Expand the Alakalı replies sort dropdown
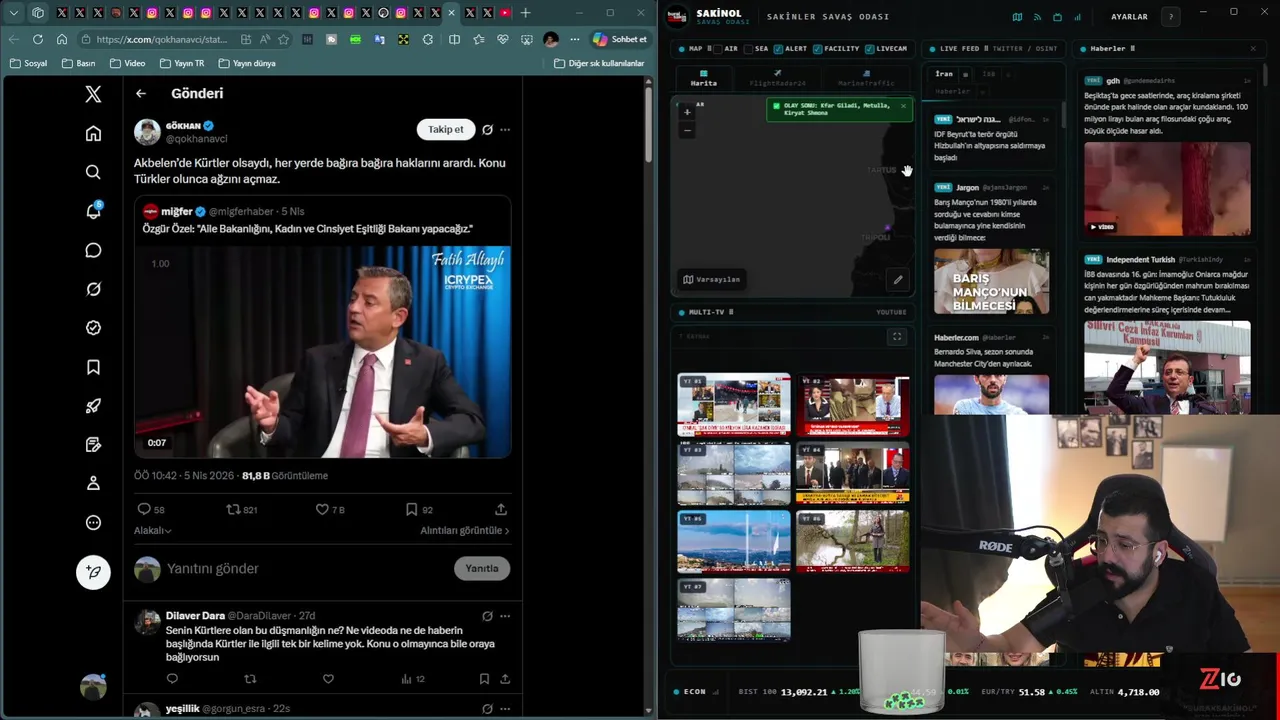 pyautogui.click(x=153, y=531)
